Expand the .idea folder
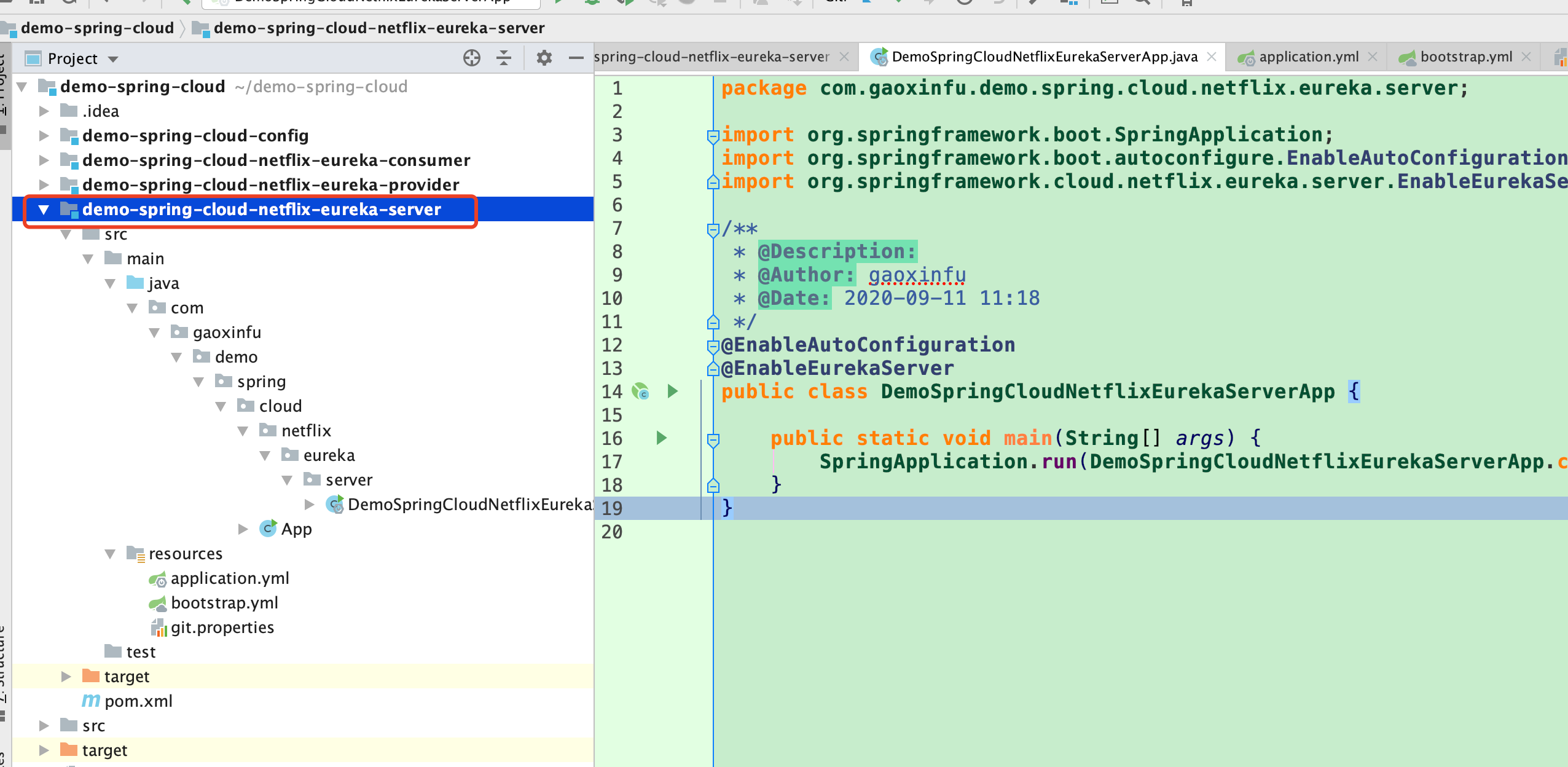The width and height of the screenshot is (1568, 767). coord(44,111)
